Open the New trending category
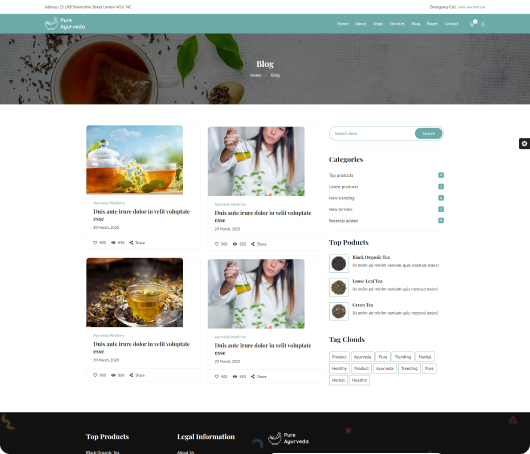The width and height of the screenshot is (530, 454). click(342, 198)
